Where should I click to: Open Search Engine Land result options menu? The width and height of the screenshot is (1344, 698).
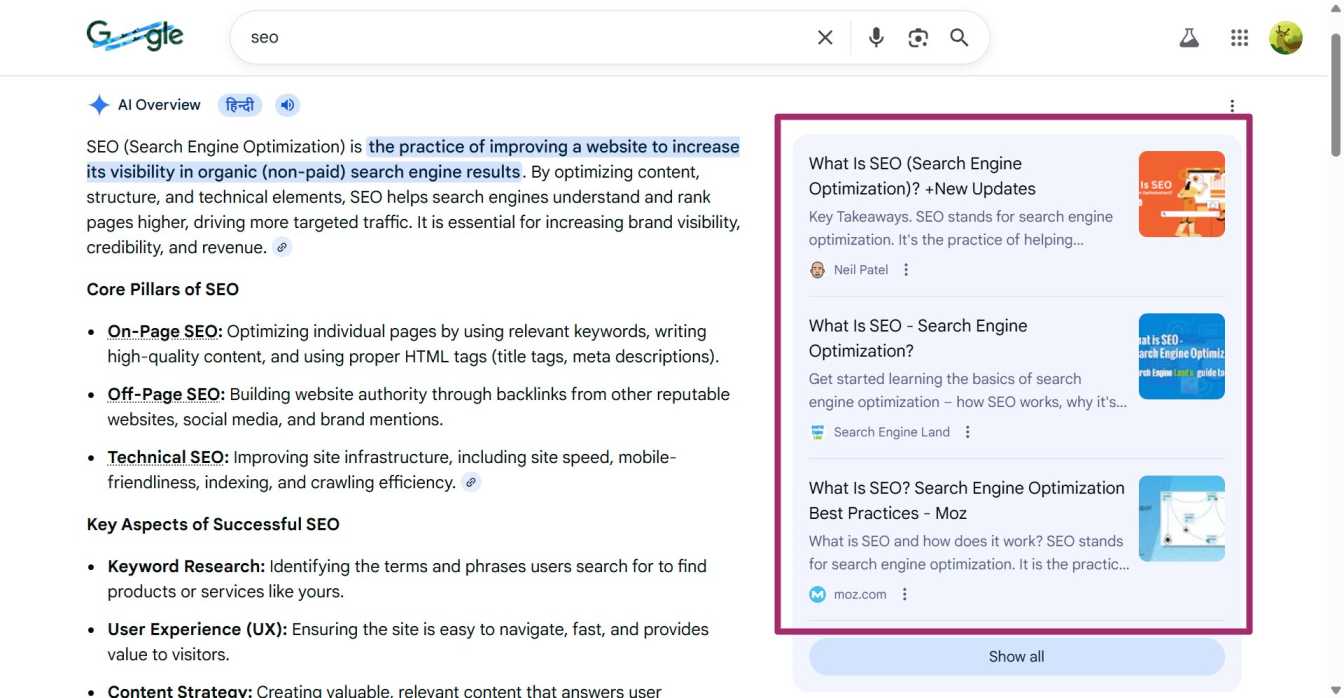point(966,431)
